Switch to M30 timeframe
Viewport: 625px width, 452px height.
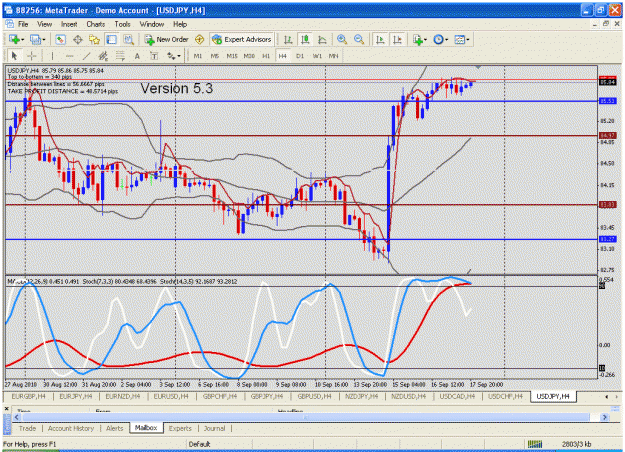tap(249, 56)
